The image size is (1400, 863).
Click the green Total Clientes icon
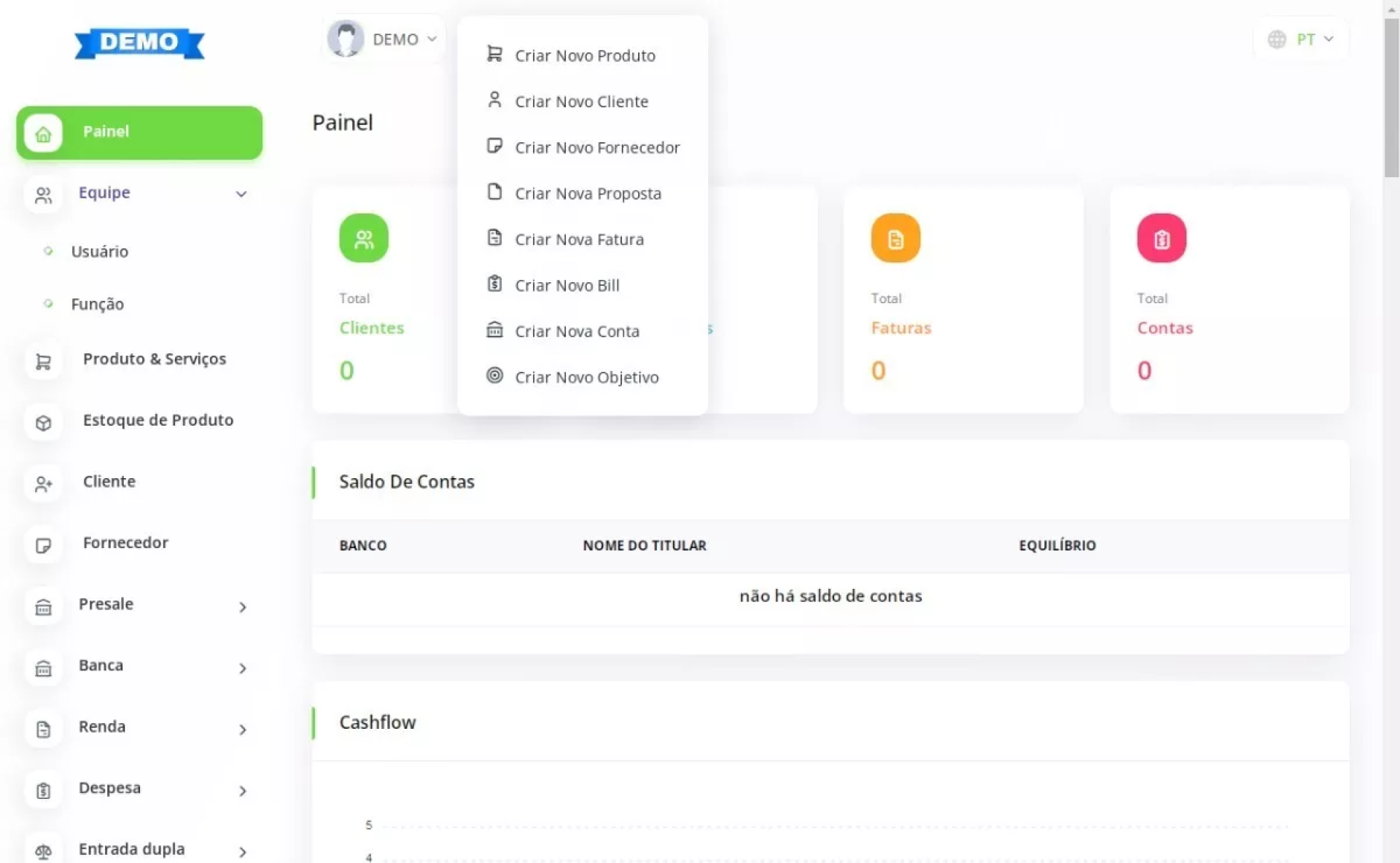363,238
